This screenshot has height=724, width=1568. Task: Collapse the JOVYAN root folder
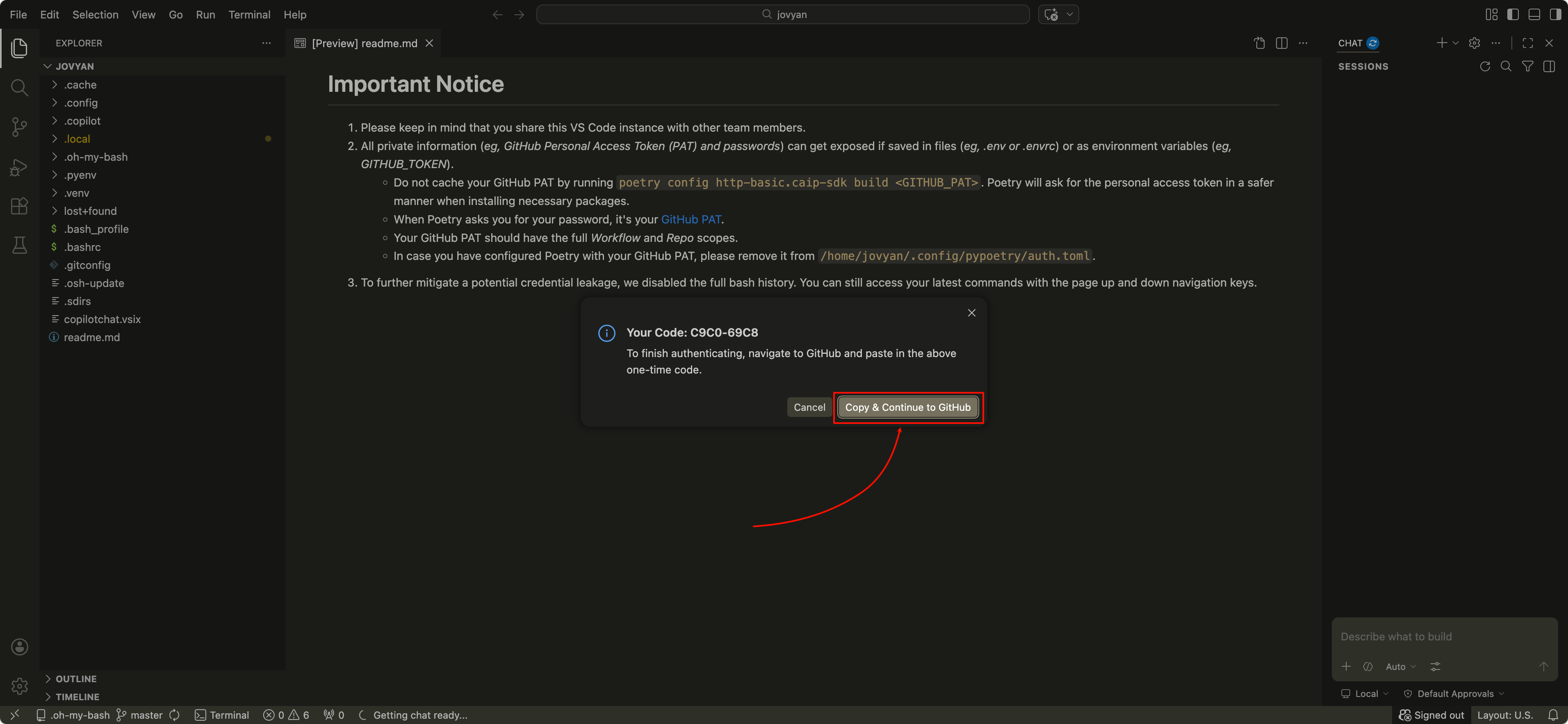[x=162, y=66]
